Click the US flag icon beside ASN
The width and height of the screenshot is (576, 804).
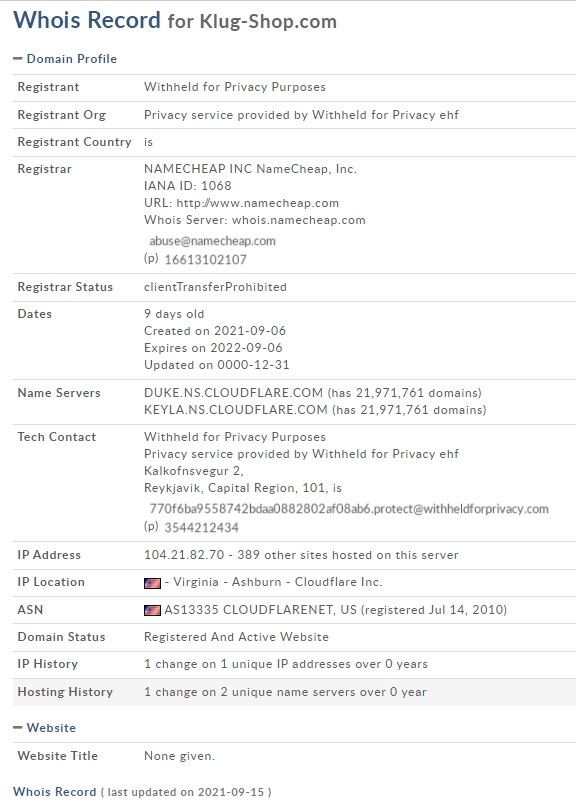[x=152, y=610]
